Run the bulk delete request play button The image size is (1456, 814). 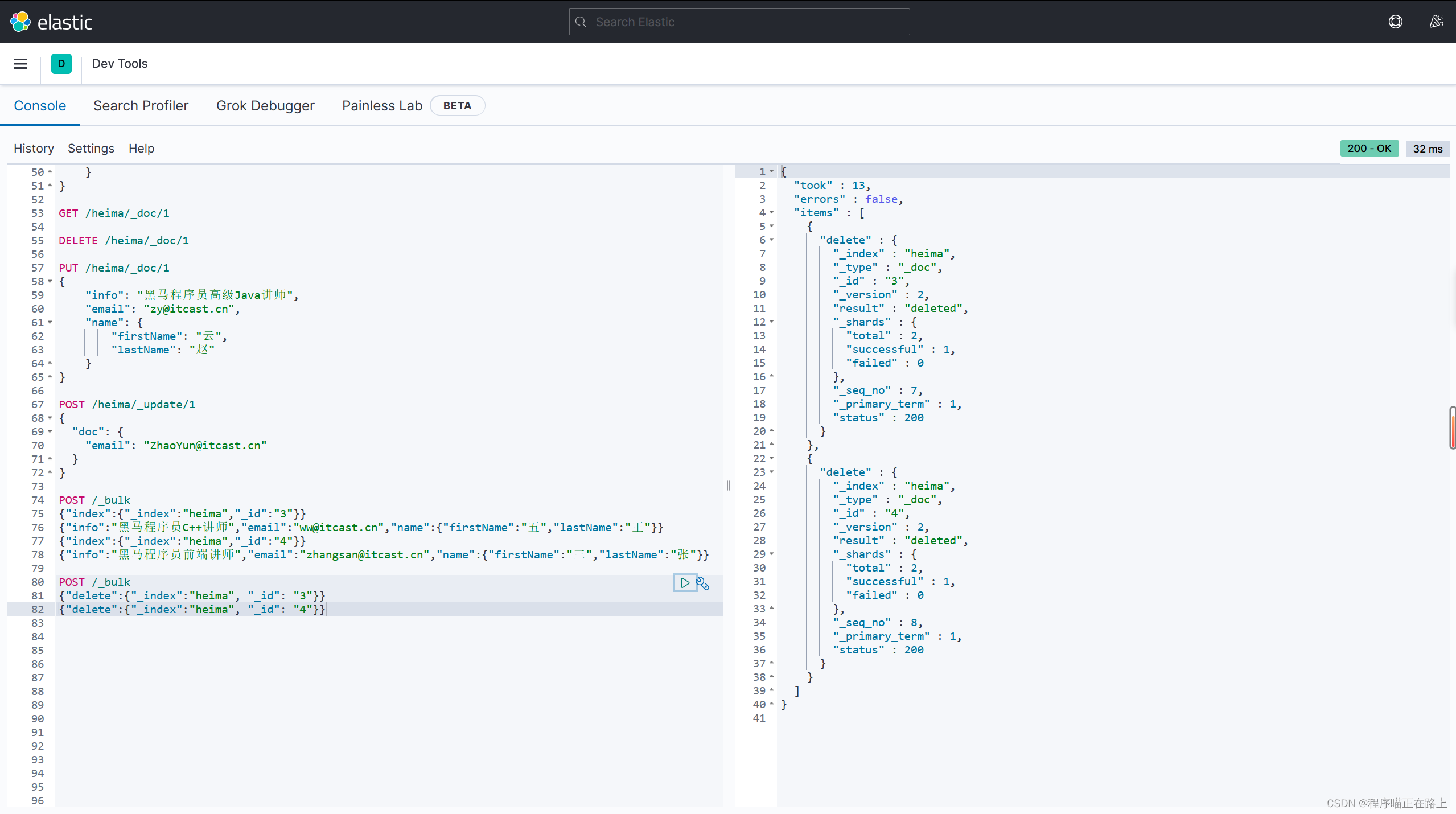(x=685, y=582)
